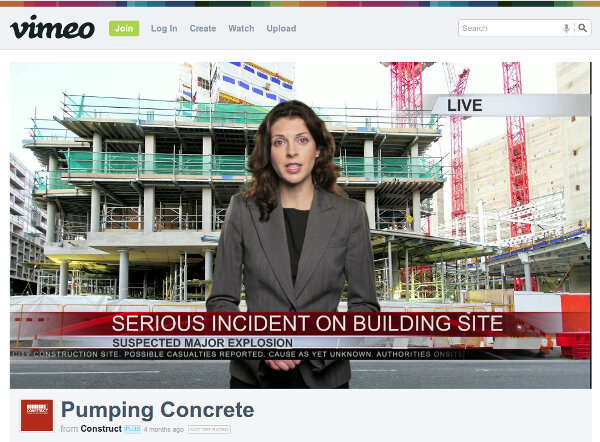Click the 4 months ago timestamp
Image resolution: width=600 pixels, height=442 pixels.
coord(164,430)
